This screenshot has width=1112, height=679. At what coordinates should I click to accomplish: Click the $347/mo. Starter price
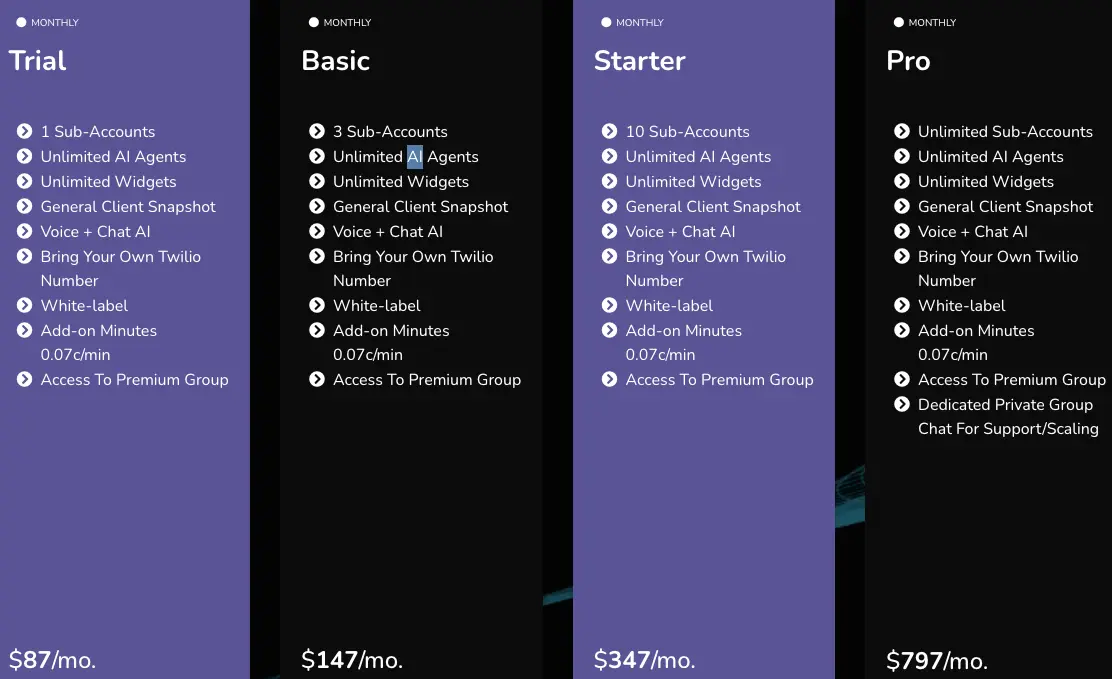(645, 660)
